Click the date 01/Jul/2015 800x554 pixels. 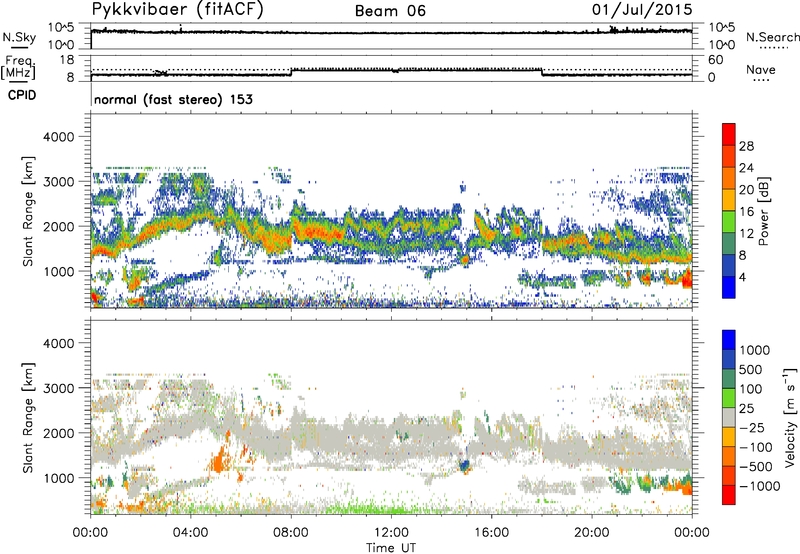pos(642,10)
